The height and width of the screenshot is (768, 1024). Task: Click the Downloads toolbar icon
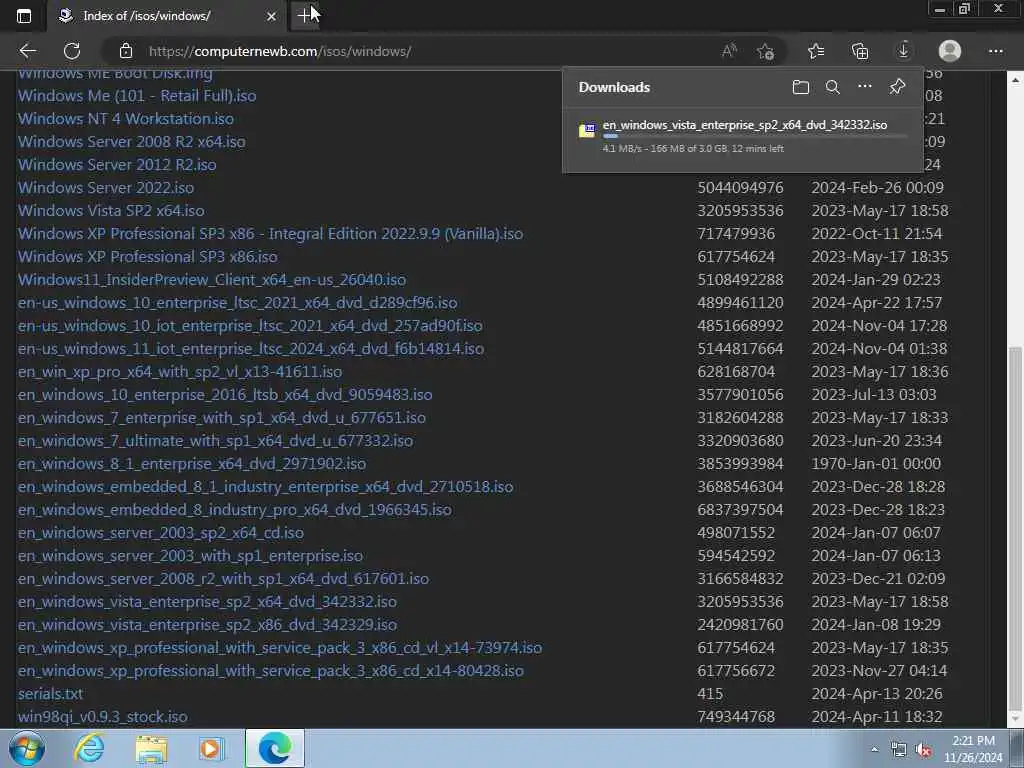click(904, 51)
